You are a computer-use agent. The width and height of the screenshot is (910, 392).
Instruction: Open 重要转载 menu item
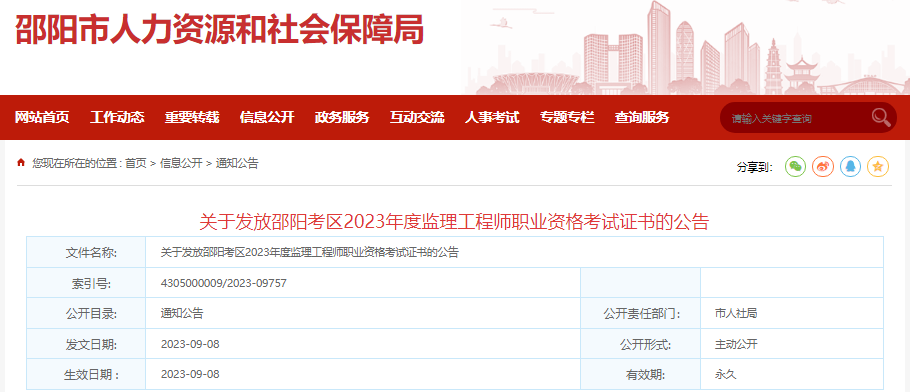pyautogui.click(x=192, y=117)
